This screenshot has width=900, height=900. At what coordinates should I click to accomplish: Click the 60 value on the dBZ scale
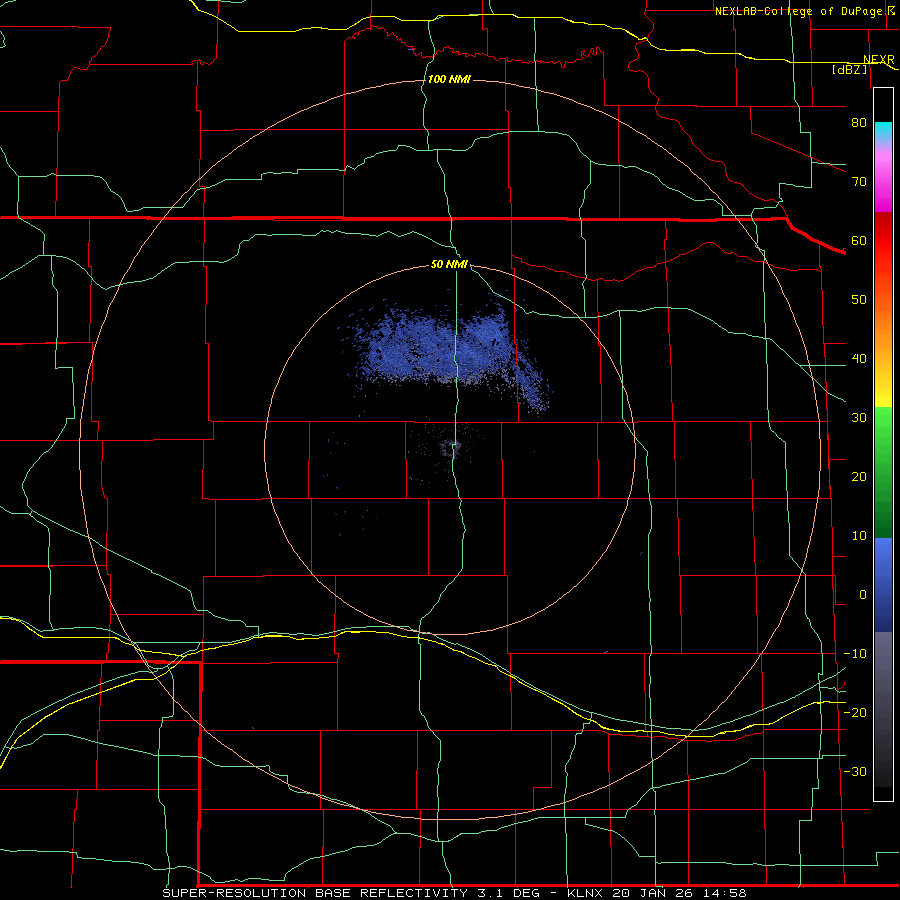859,240
